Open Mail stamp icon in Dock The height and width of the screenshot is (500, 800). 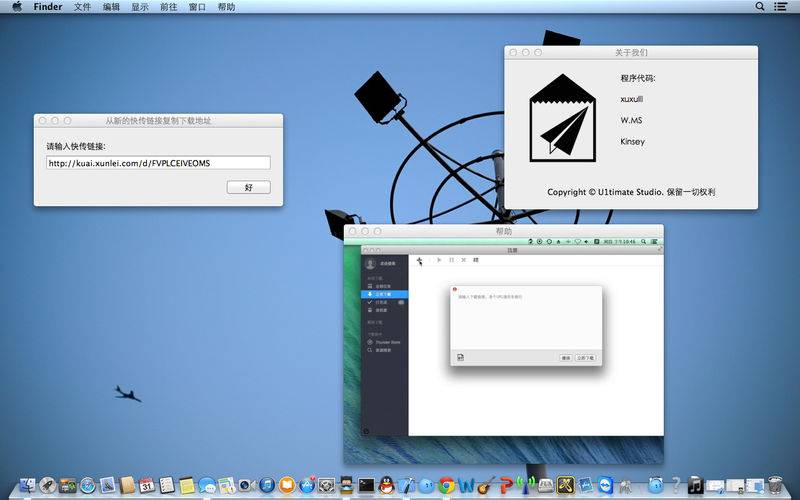pyautogui.click(x=108, y=485)
